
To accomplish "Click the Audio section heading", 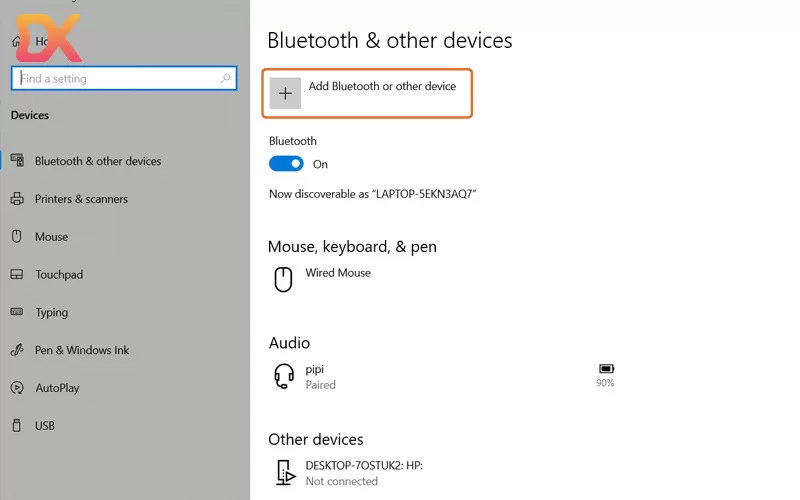I will pyautogui.click(x=289, y=343).
